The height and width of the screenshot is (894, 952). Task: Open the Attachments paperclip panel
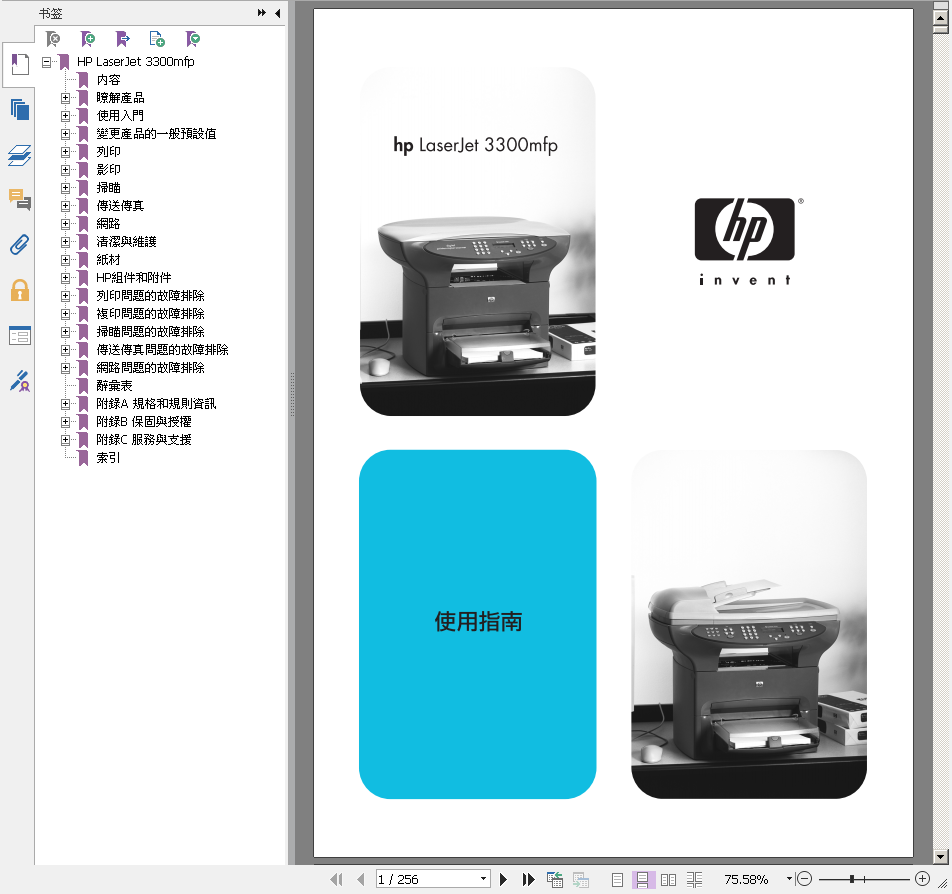pyautogui.click(x=19, y=245)
